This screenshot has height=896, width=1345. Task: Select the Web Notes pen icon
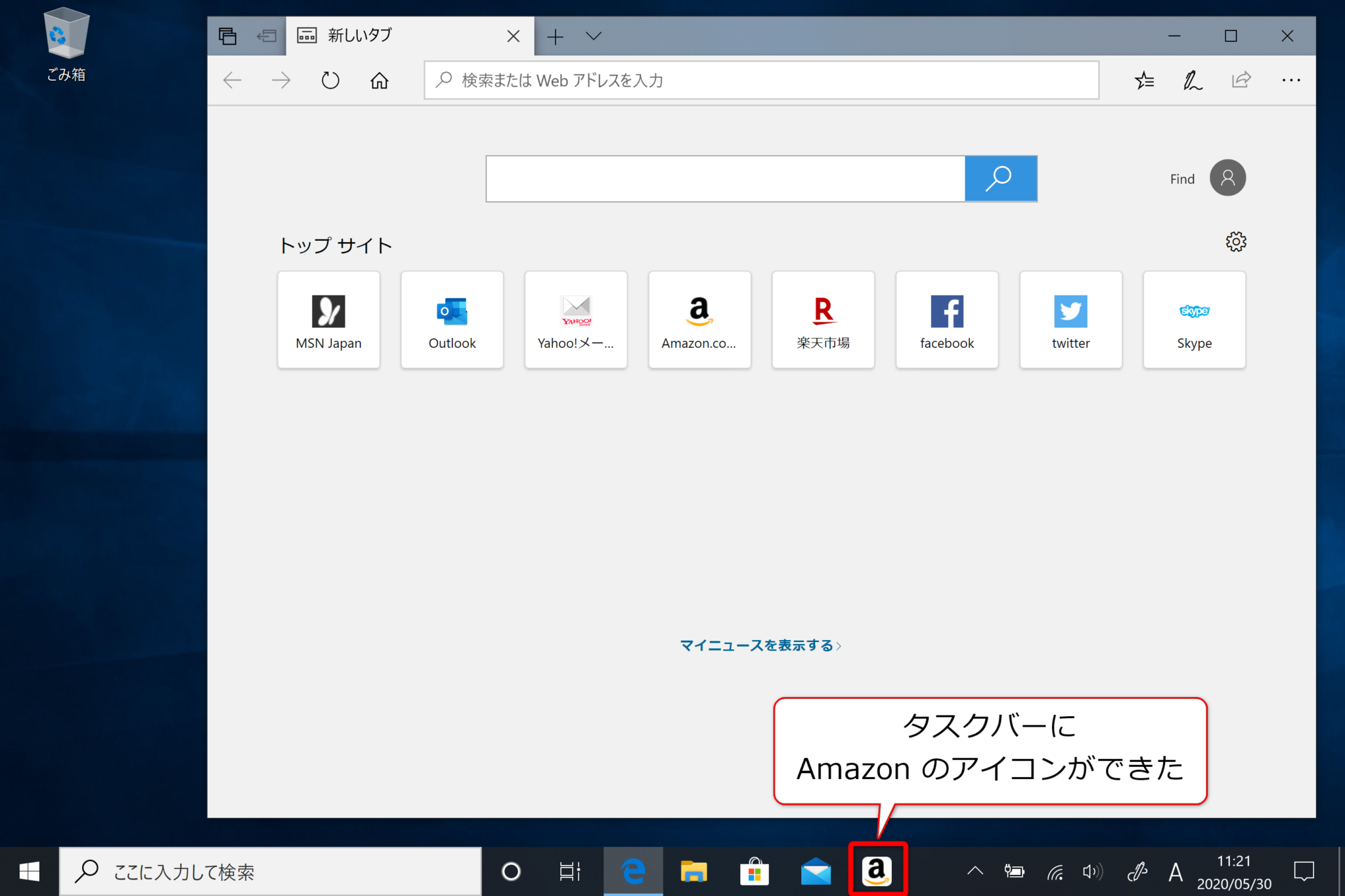point(1192,80)
